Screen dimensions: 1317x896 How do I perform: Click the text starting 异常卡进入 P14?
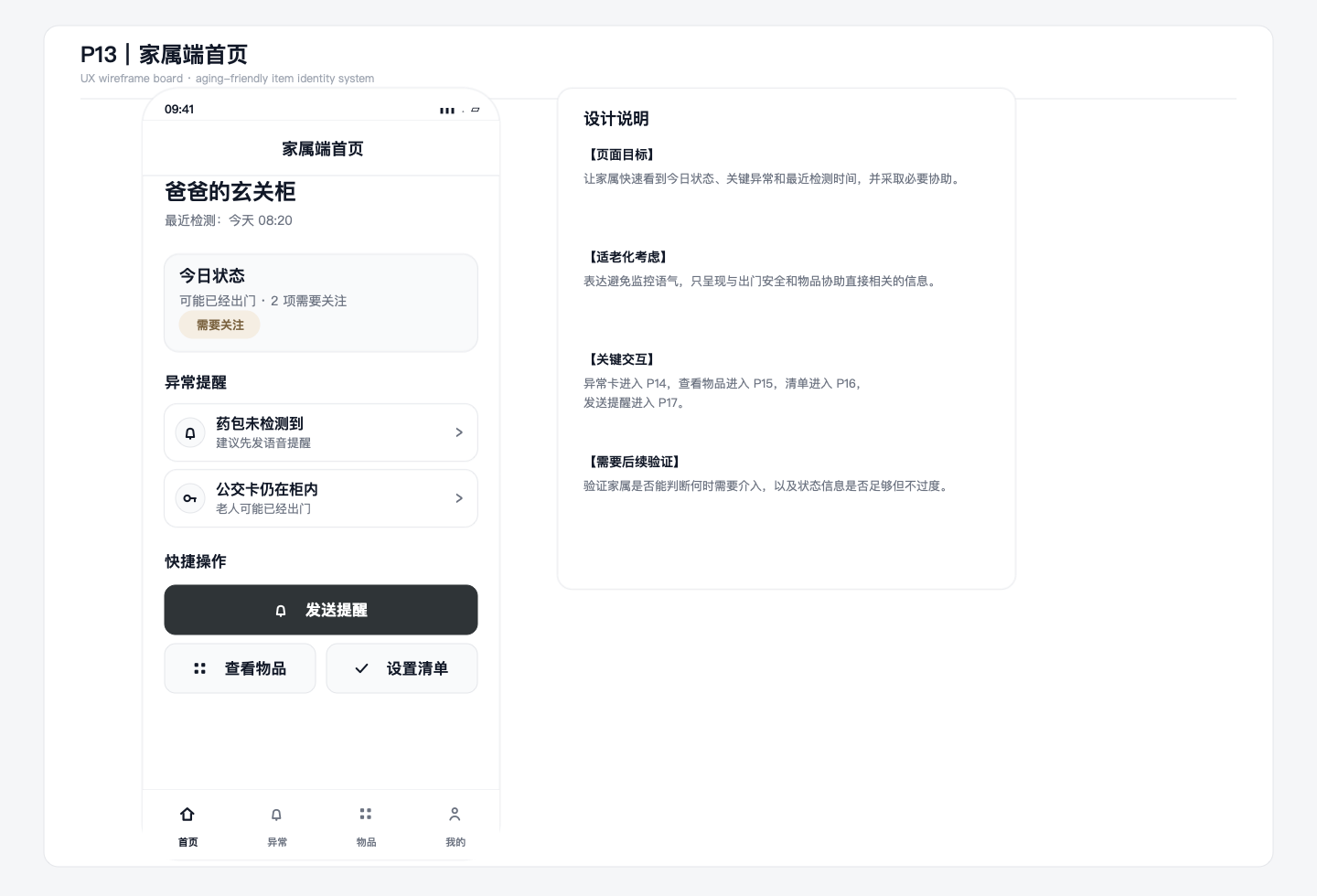click(723, 383)
